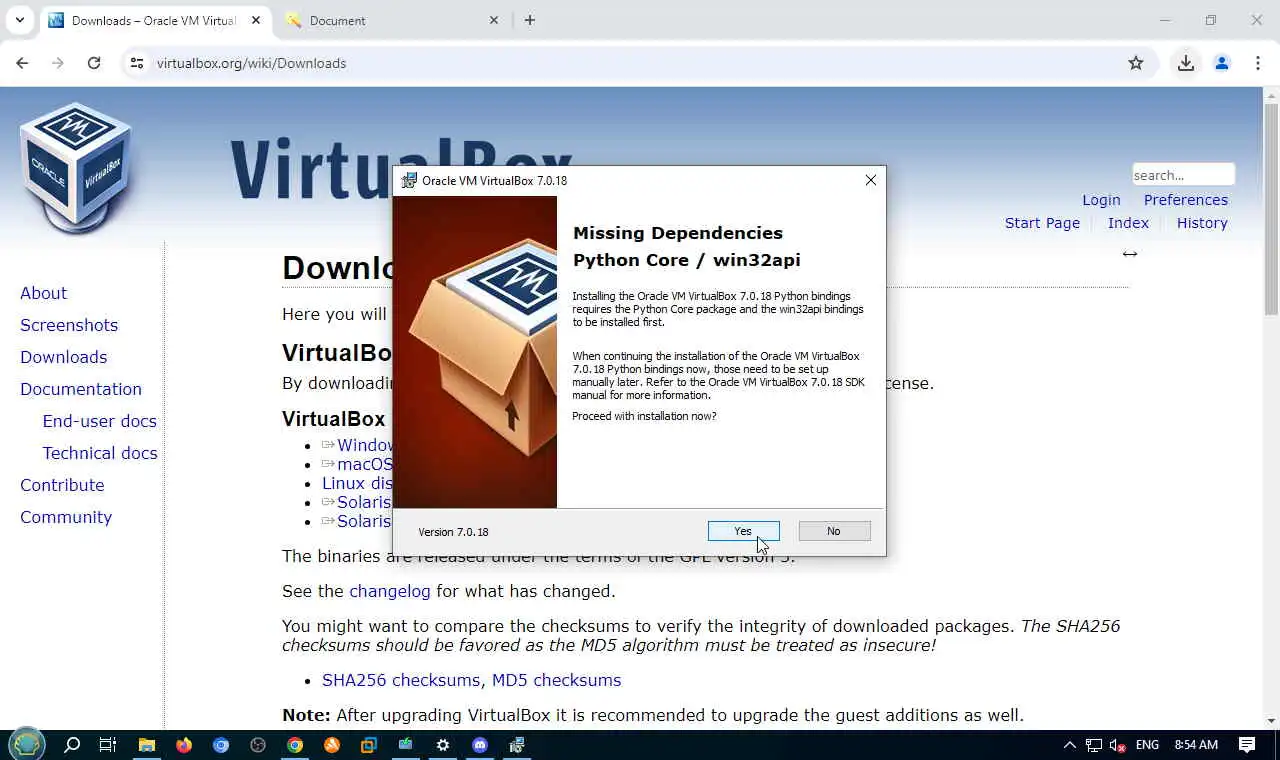
Task: Open the History link
Action: click(1202, 223)
